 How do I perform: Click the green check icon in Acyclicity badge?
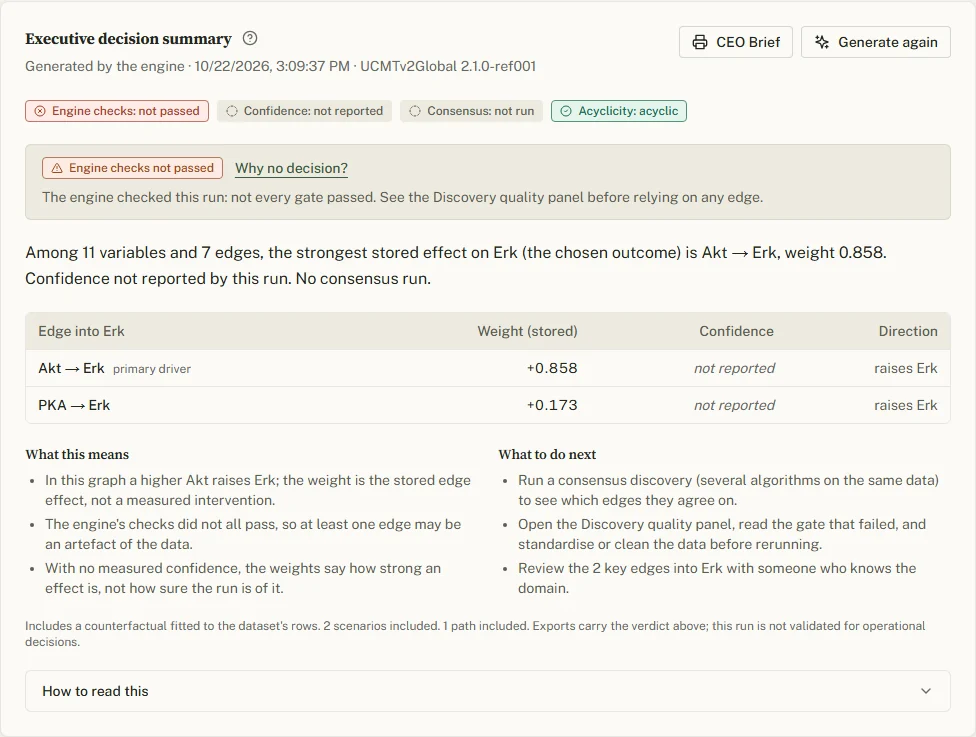566,111
